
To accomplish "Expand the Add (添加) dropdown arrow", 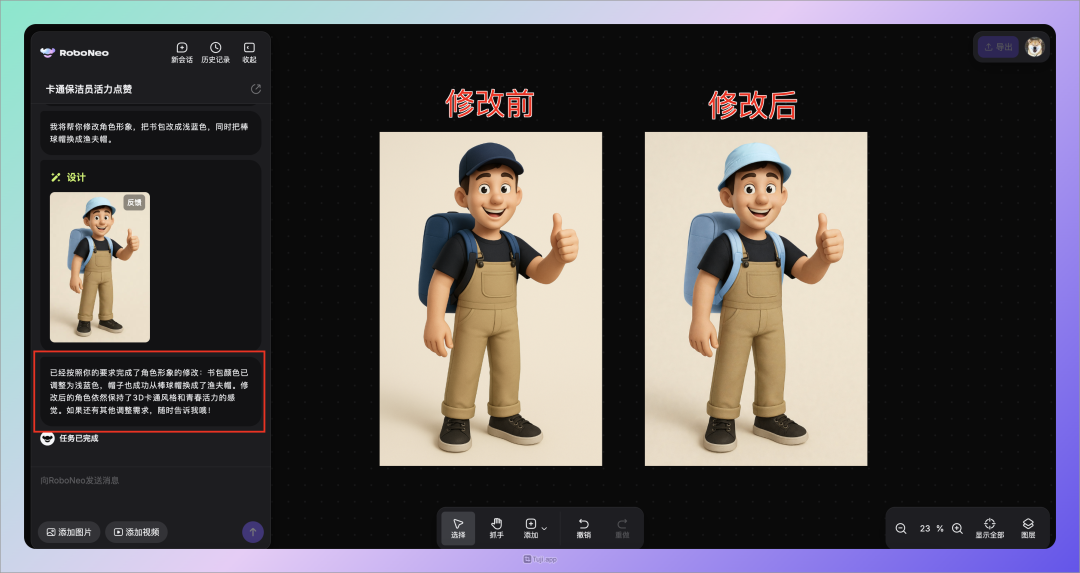I will pos(545,527).
